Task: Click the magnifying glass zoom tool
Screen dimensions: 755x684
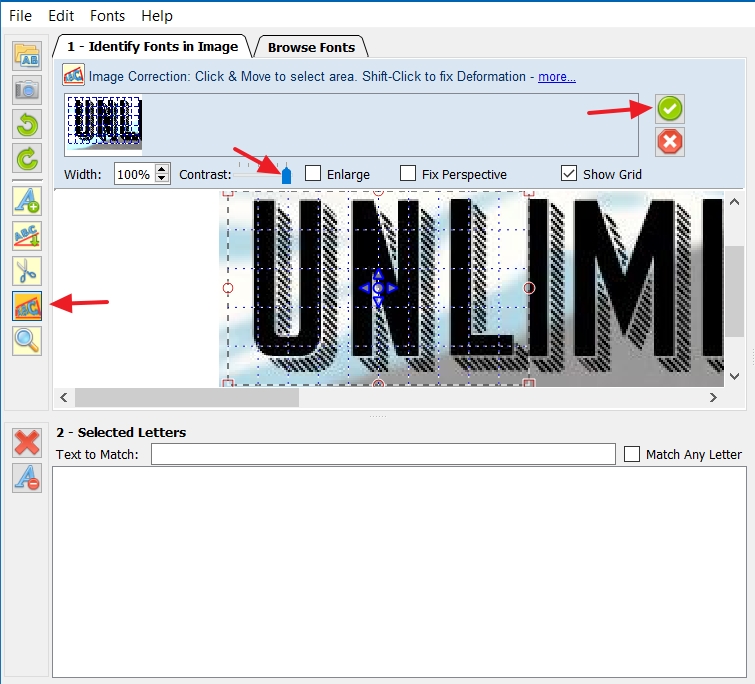Action: click(x=27, y=340)
